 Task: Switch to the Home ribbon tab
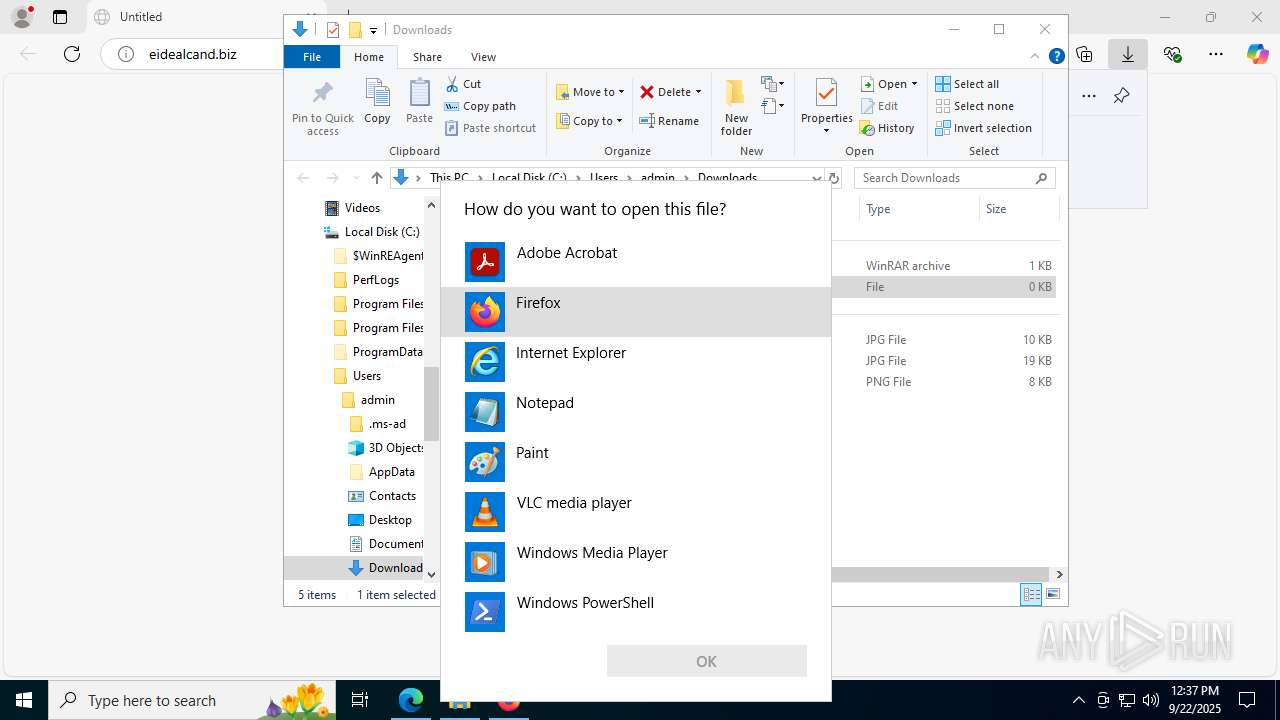click(x=368, y=57)
